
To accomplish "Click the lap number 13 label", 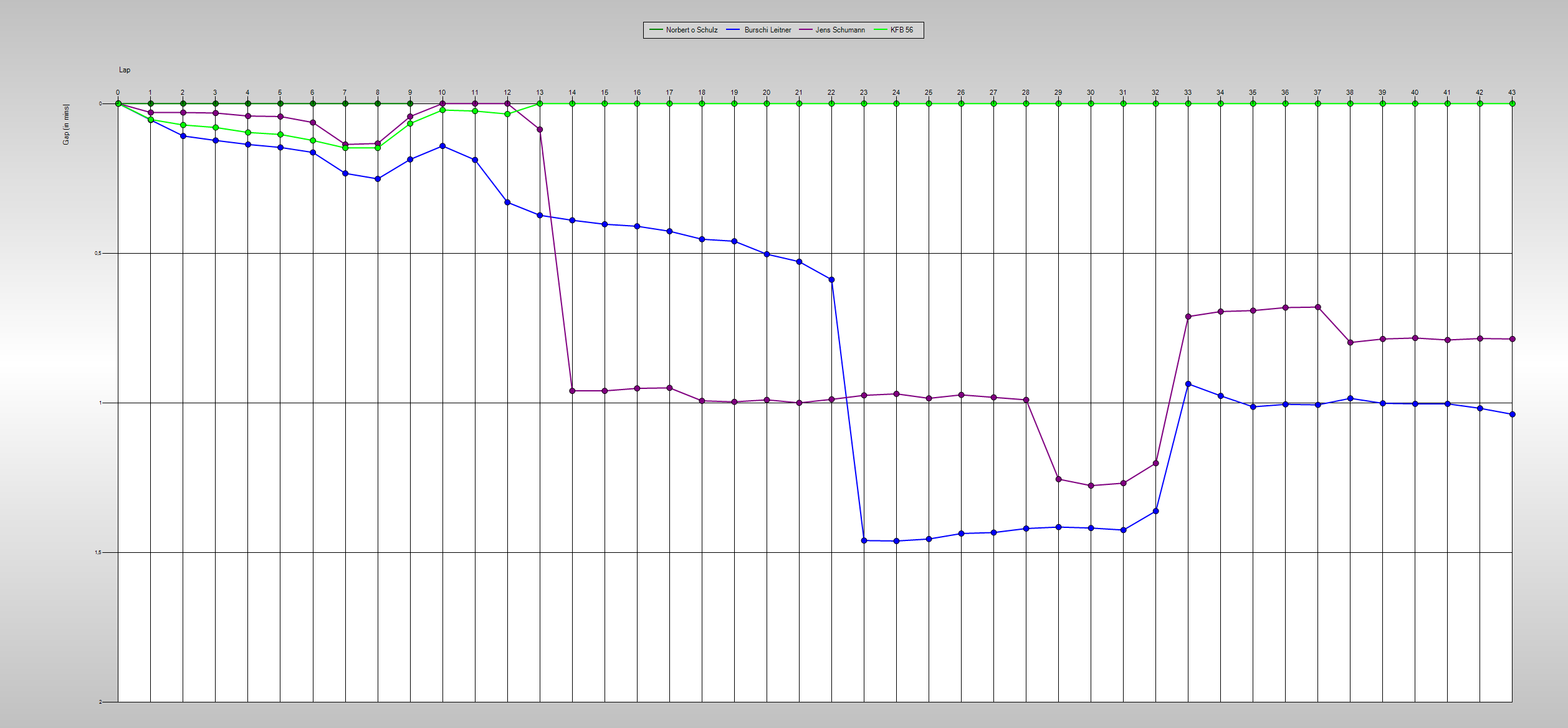I will (x=540, y=92).
